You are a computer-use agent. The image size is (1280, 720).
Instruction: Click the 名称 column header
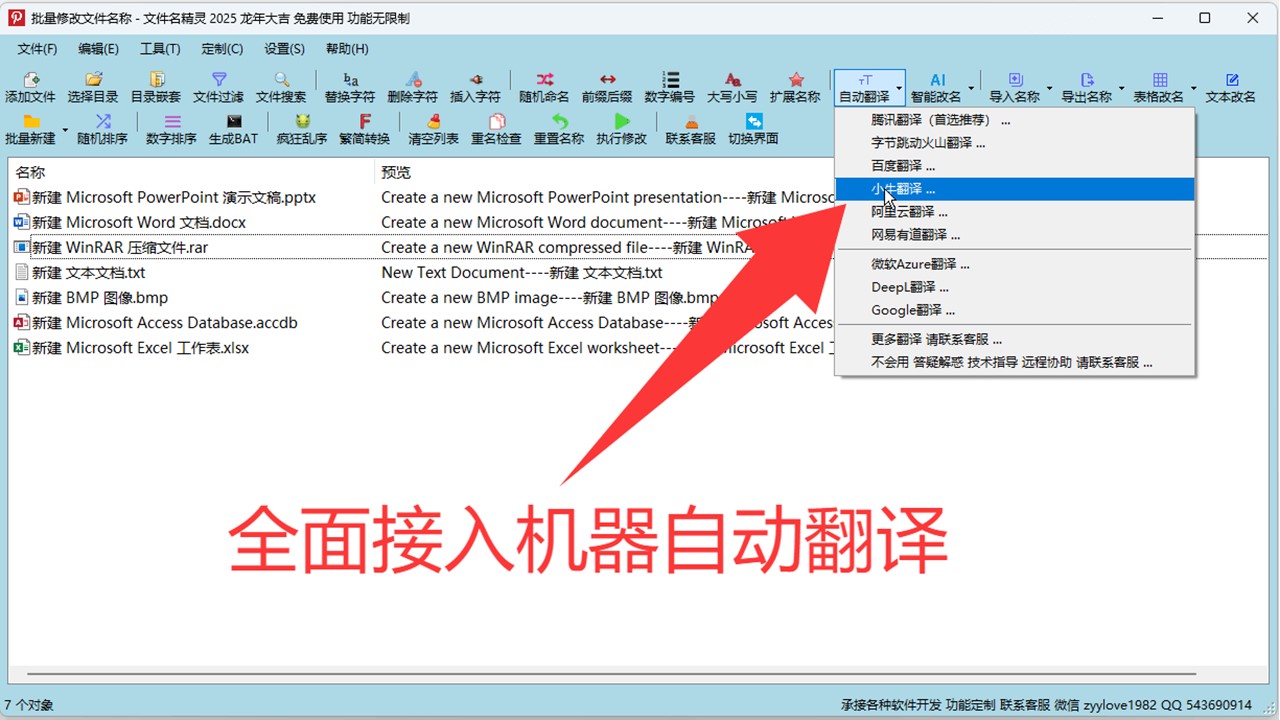coord(190,173)
